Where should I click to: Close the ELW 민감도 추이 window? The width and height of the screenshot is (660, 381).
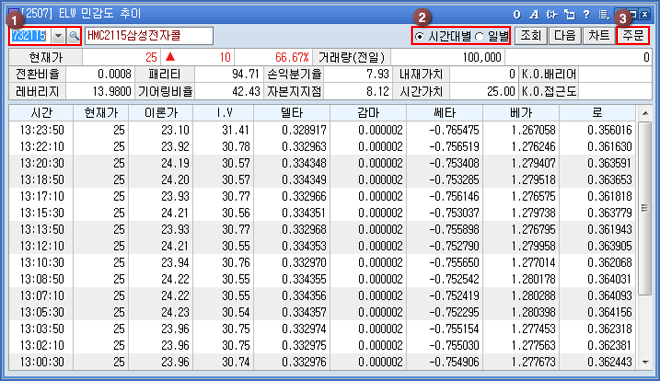tap(645, 15)
